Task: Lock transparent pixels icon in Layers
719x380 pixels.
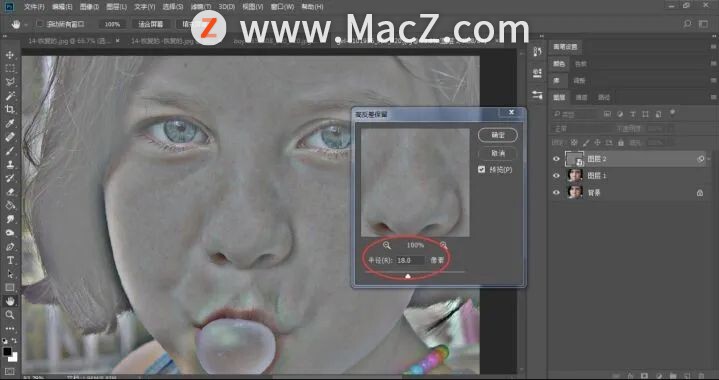Action: coord(574,143)
